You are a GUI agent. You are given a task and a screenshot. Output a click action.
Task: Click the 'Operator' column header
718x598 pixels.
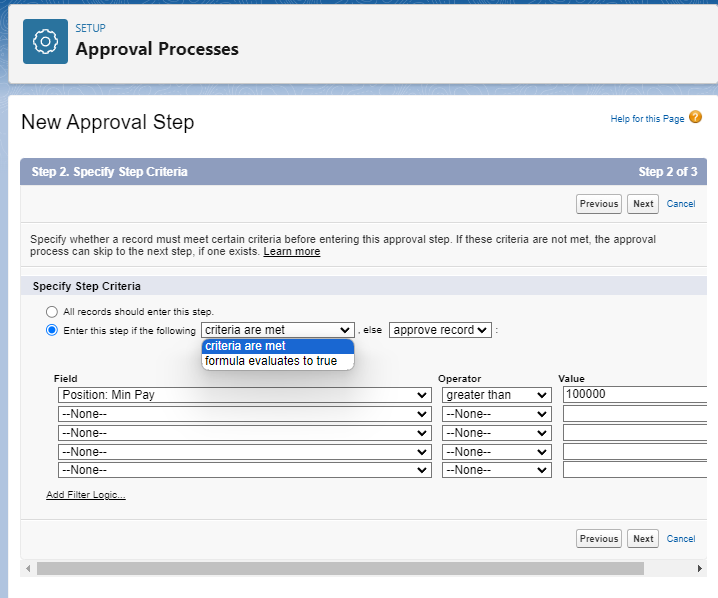coord(459,379)
